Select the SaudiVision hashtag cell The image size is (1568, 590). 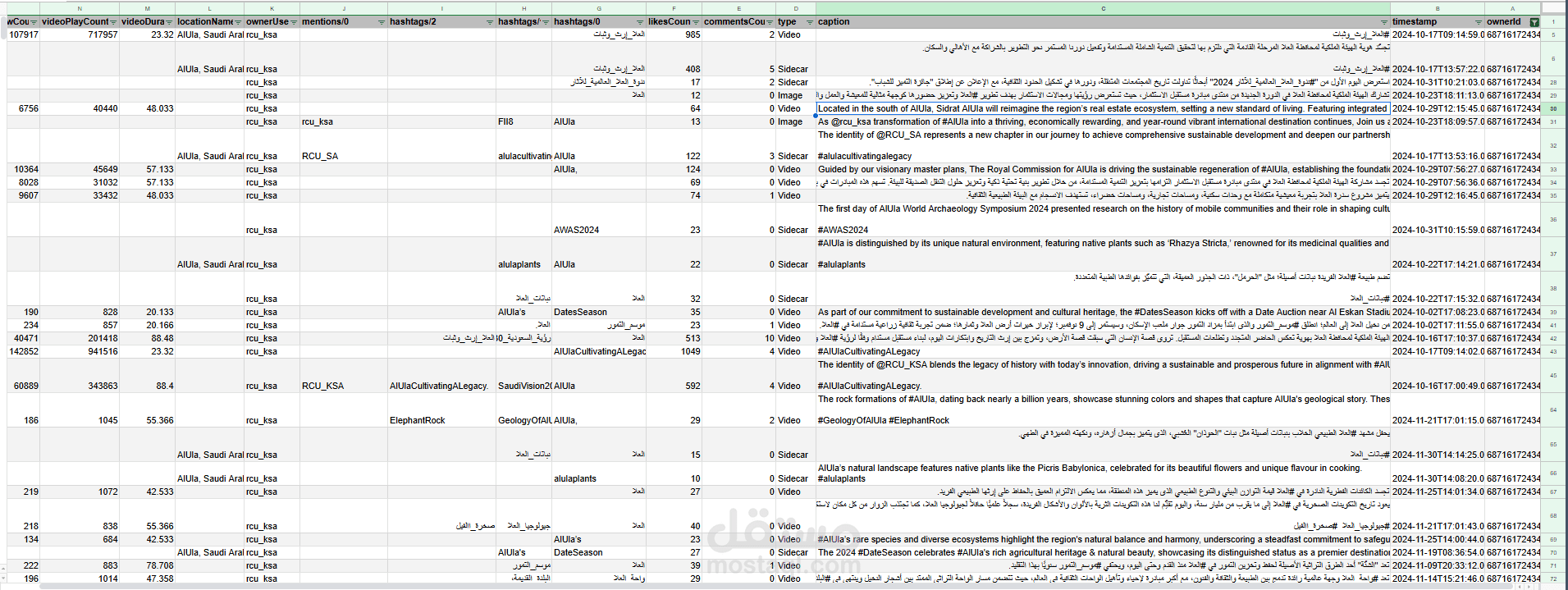pos(523,375)
